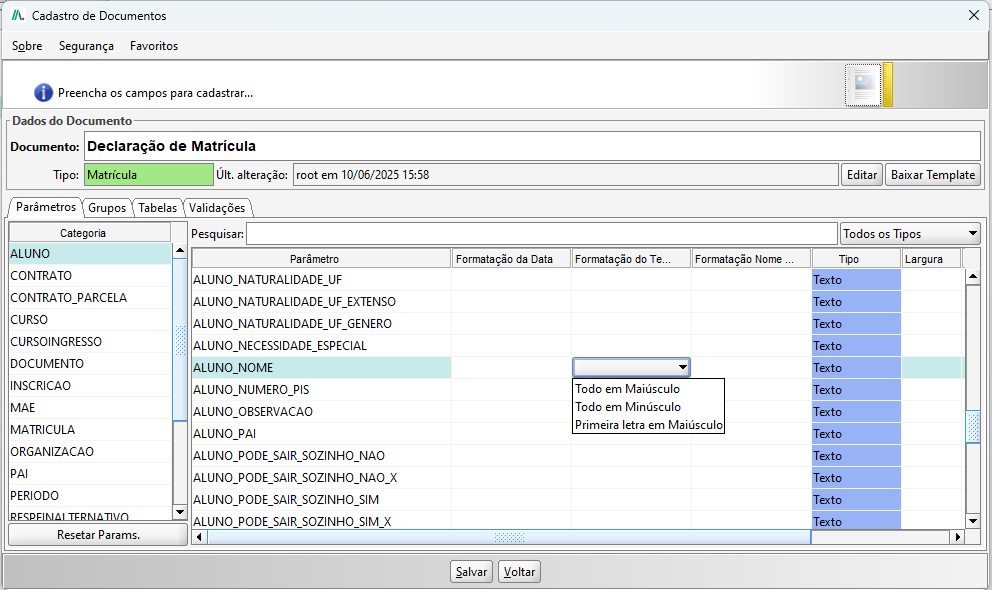Click the Editar button

click(x=862, y=175)
